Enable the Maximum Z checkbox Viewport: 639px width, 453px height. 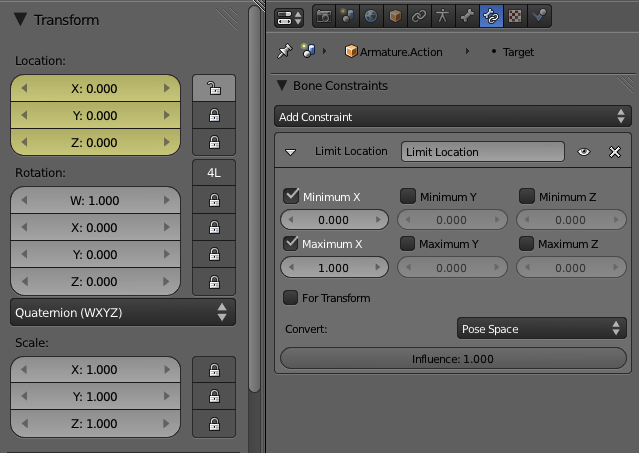[527, 243]
